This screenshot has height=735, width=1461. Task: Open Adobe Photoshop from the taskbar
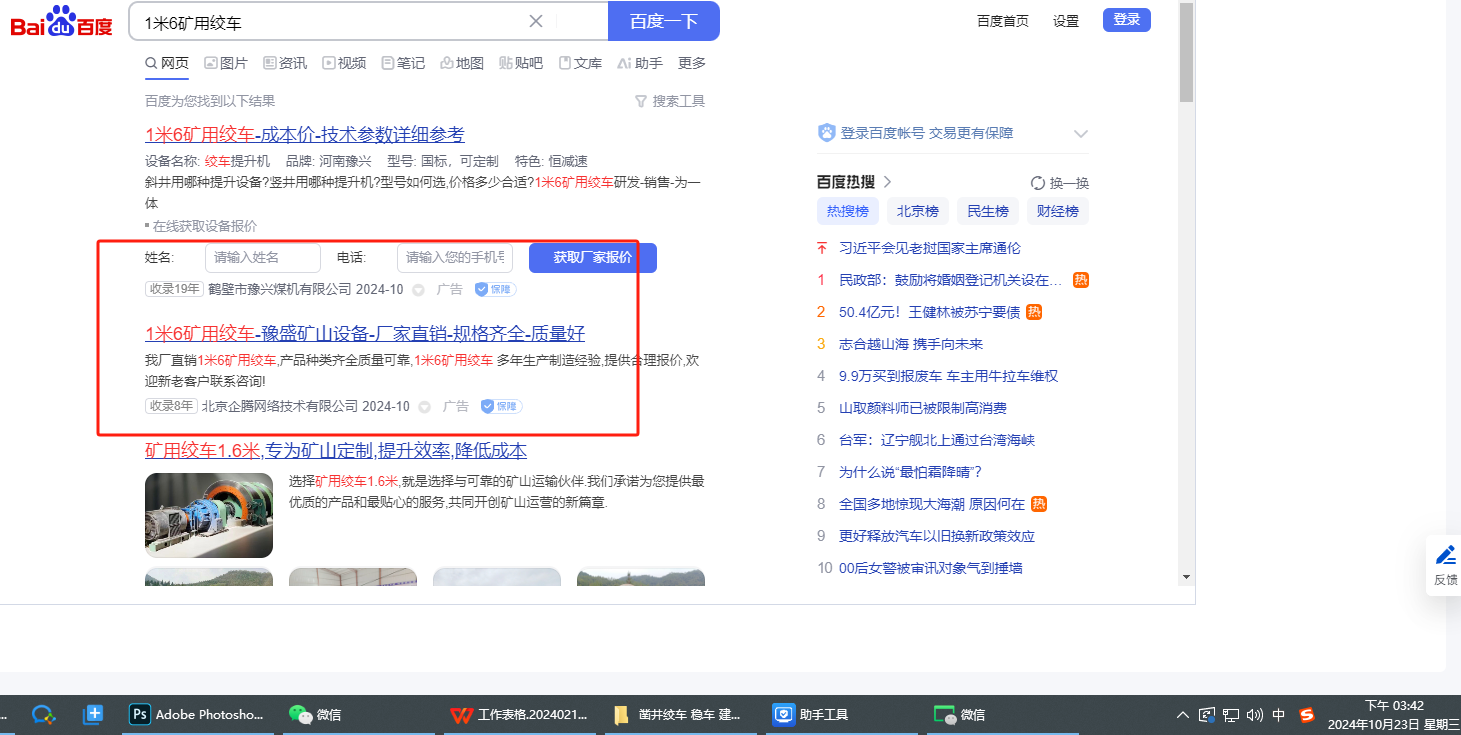coord(200,715)
